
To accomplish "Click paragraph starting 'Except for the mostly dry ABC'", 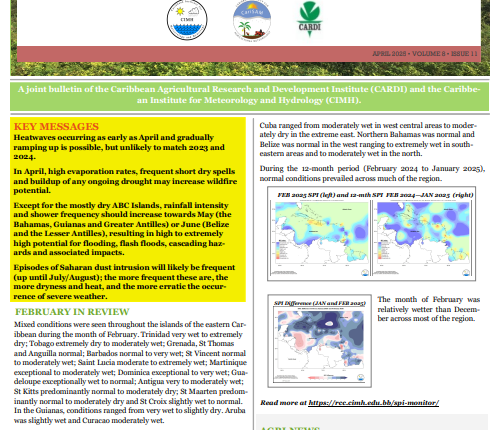I will pyautogui.click(x=123, y=229).
